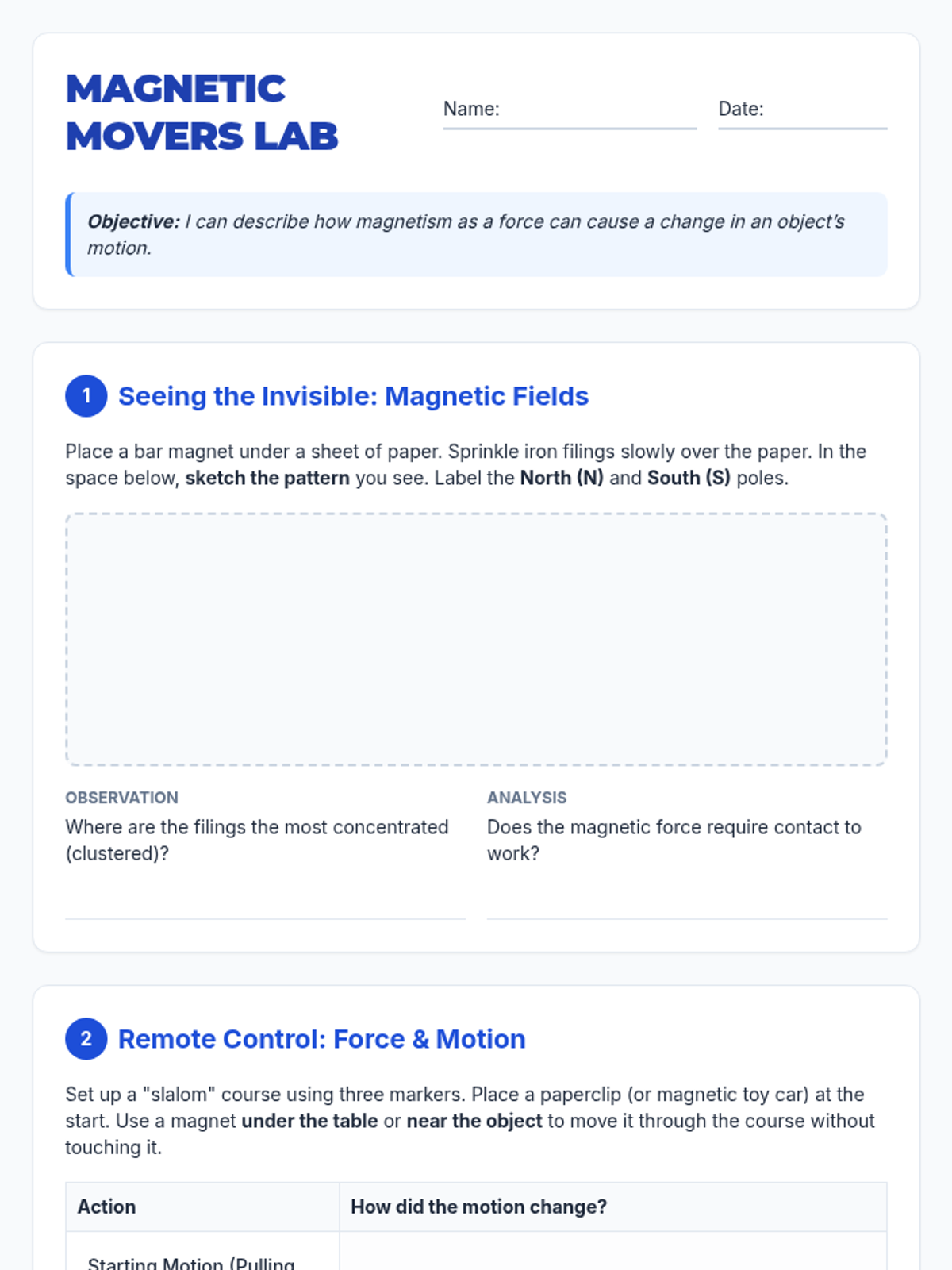Click the empty motion change answer cell
The image size is (952, 1270).
613,1252
